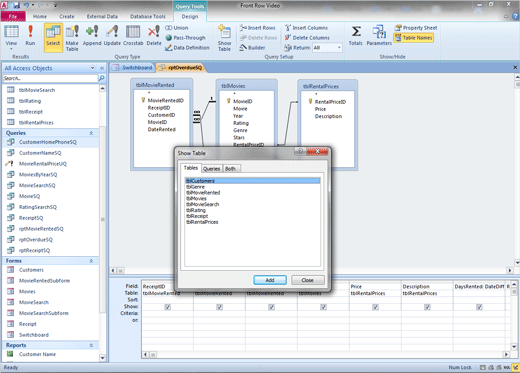Click SQL view icon in status bar

[x=507, y=368]
